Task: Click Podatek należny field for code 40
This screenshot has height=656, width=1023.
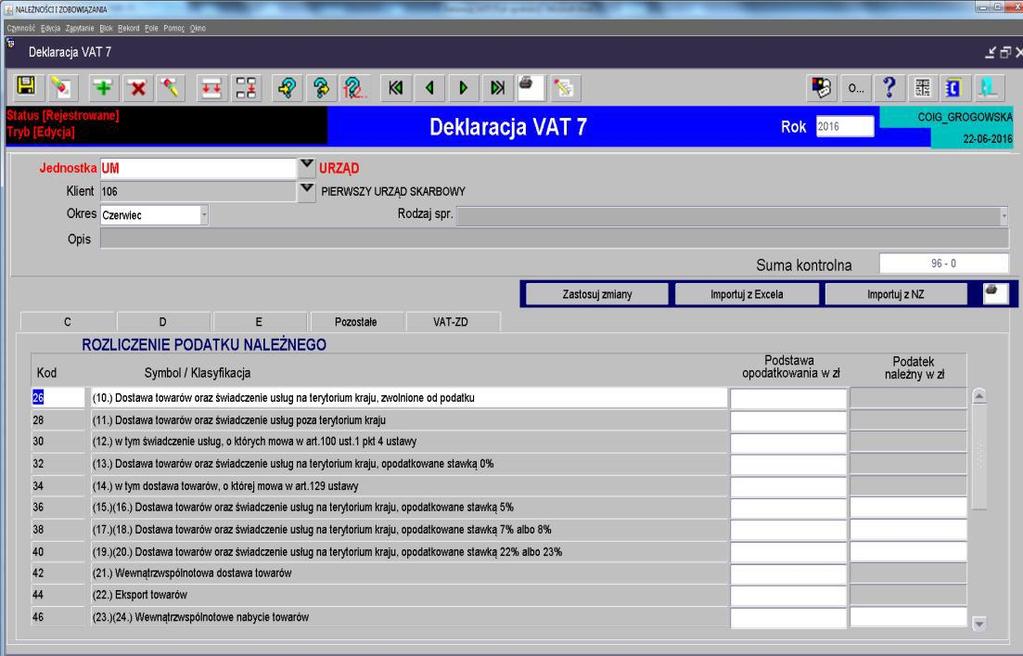Action: (x=908, y=552)
